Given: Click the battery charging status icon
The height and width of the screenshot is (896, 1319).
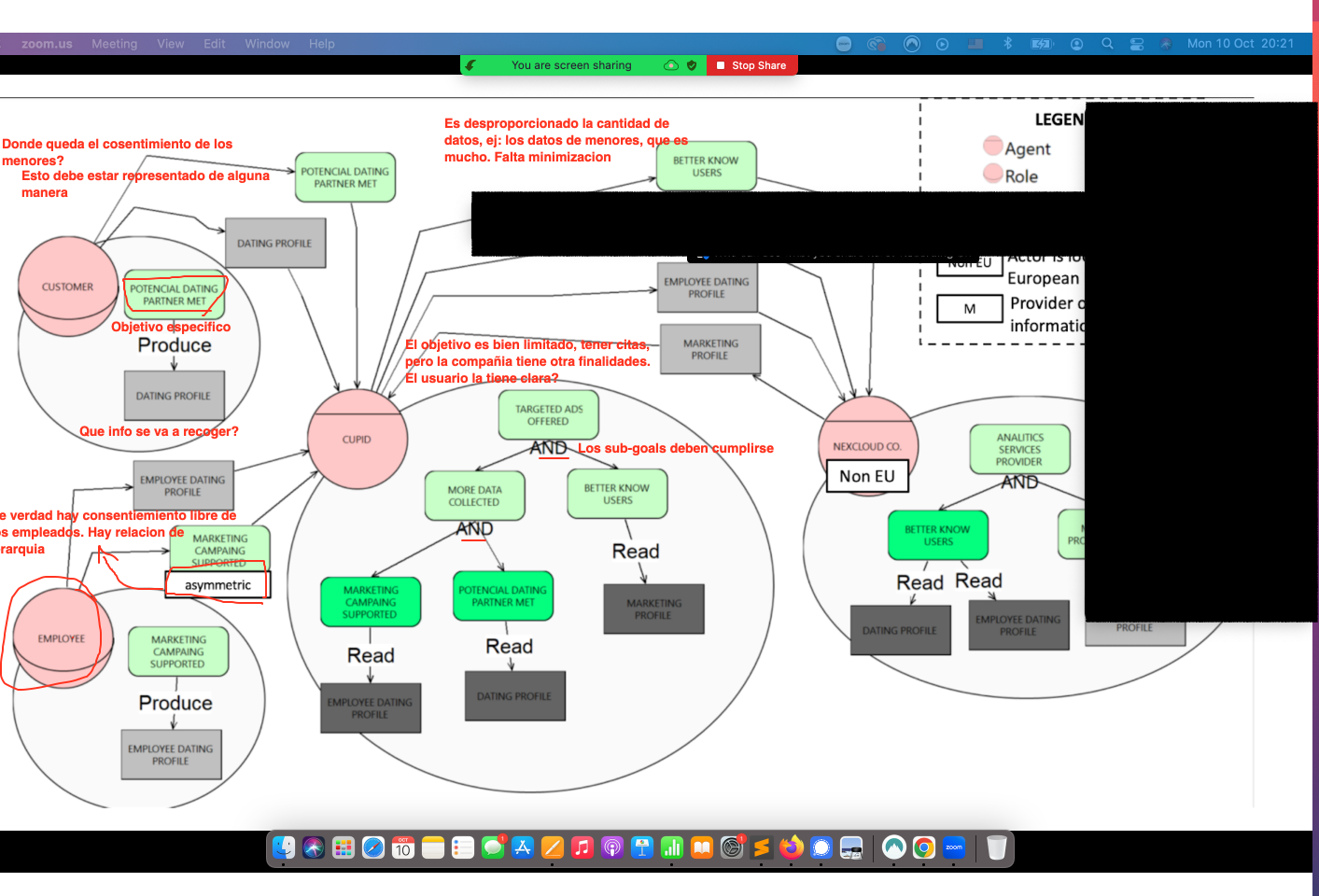Looking at the screenshot, I should (1041, 44).
